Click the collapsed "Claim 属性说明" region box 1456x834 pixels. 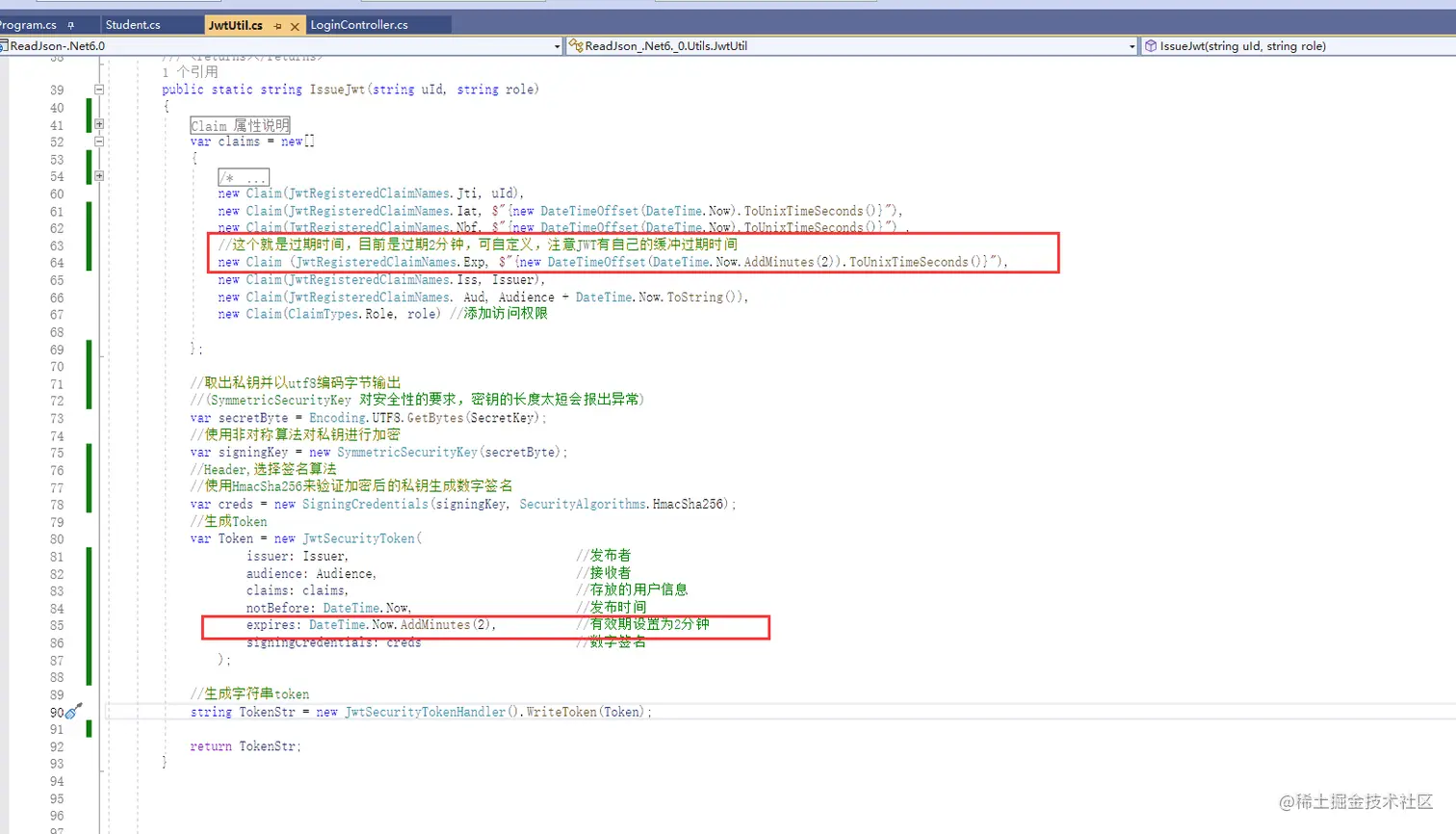point(240,125)
